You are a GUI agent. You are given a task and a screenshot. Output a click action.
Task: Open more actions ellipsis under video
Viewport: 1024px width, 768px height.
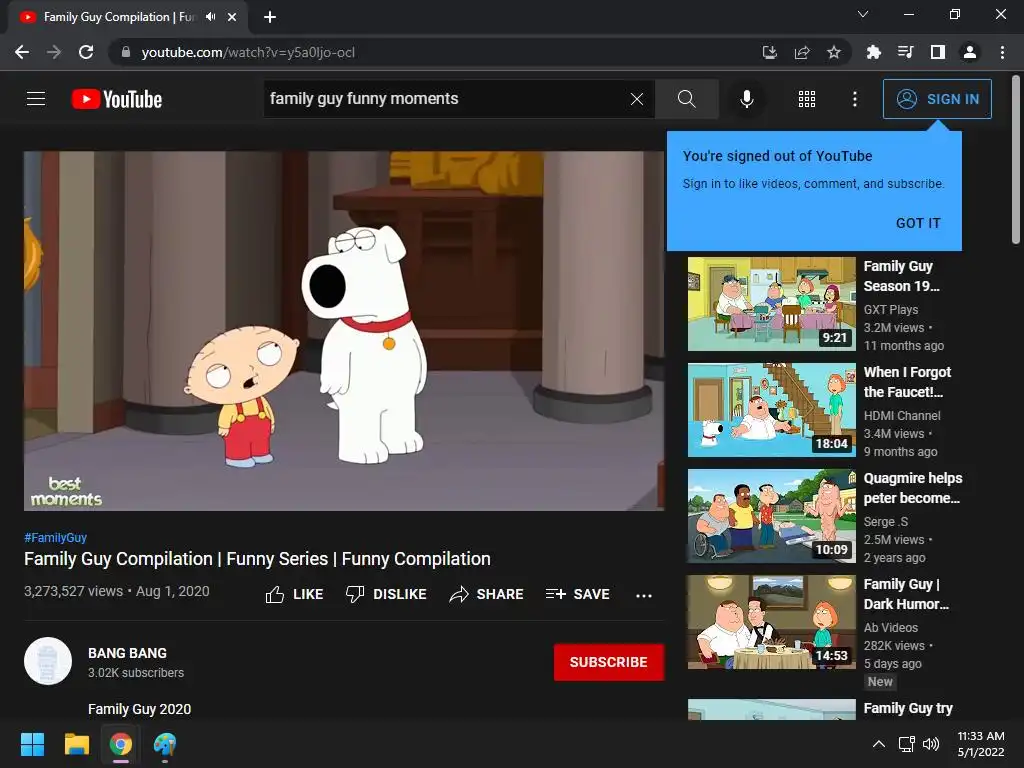pos(644,595)
